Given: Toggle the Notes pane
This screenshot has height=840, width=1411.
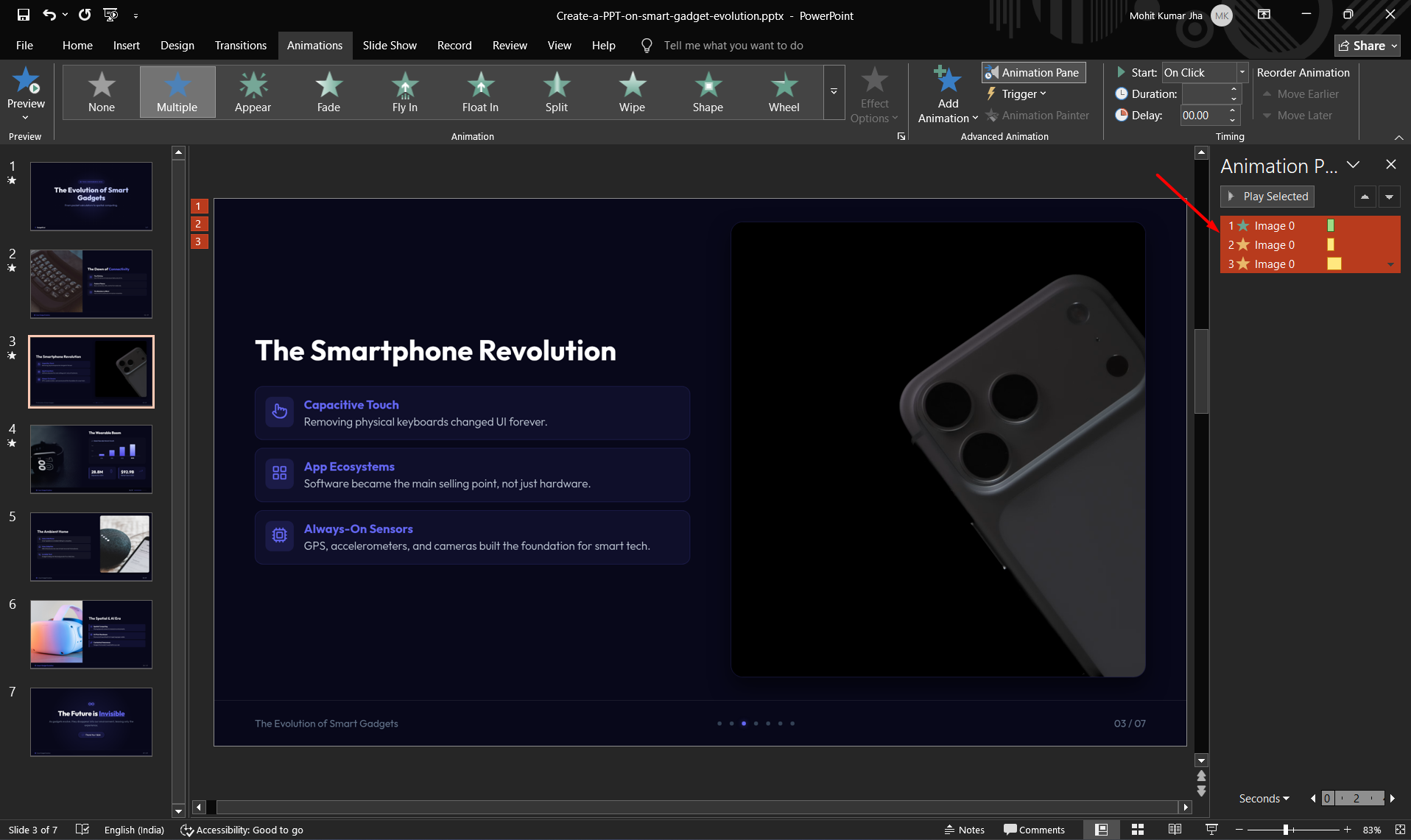Looking at the screenshot, I should pos(964,830).
